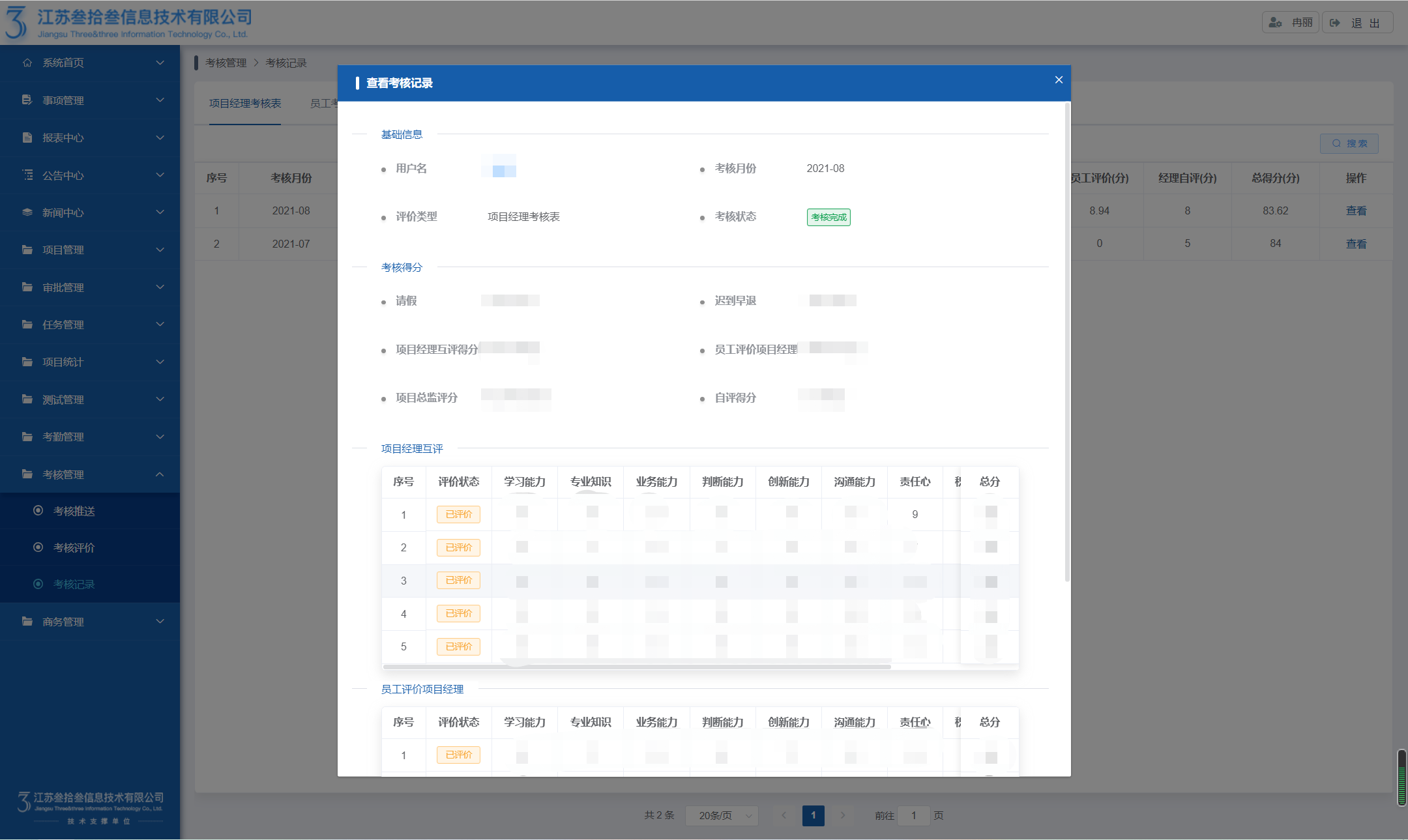Open the 20条/页 page size dropdown
Screen dimensions: 1408x840
[722, 815]
